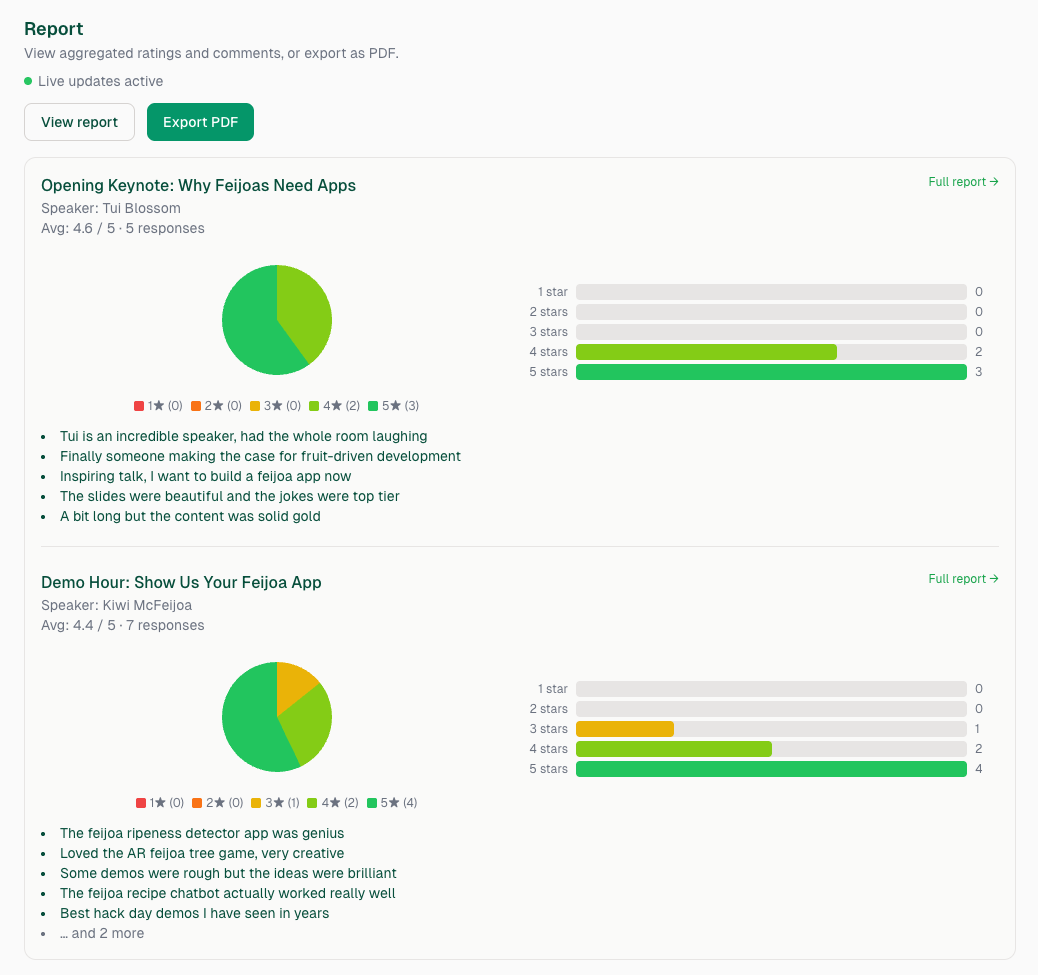Click the View report button
This screenshot has height=975, width=1038.
tap(79, 121)
